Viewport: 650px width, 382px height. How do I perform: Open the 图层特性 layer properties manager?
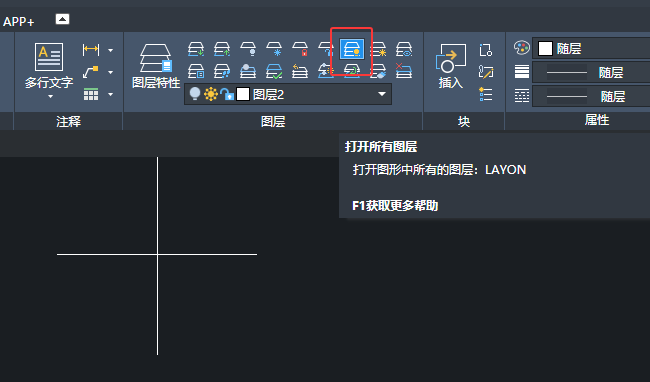coord(156,66)
